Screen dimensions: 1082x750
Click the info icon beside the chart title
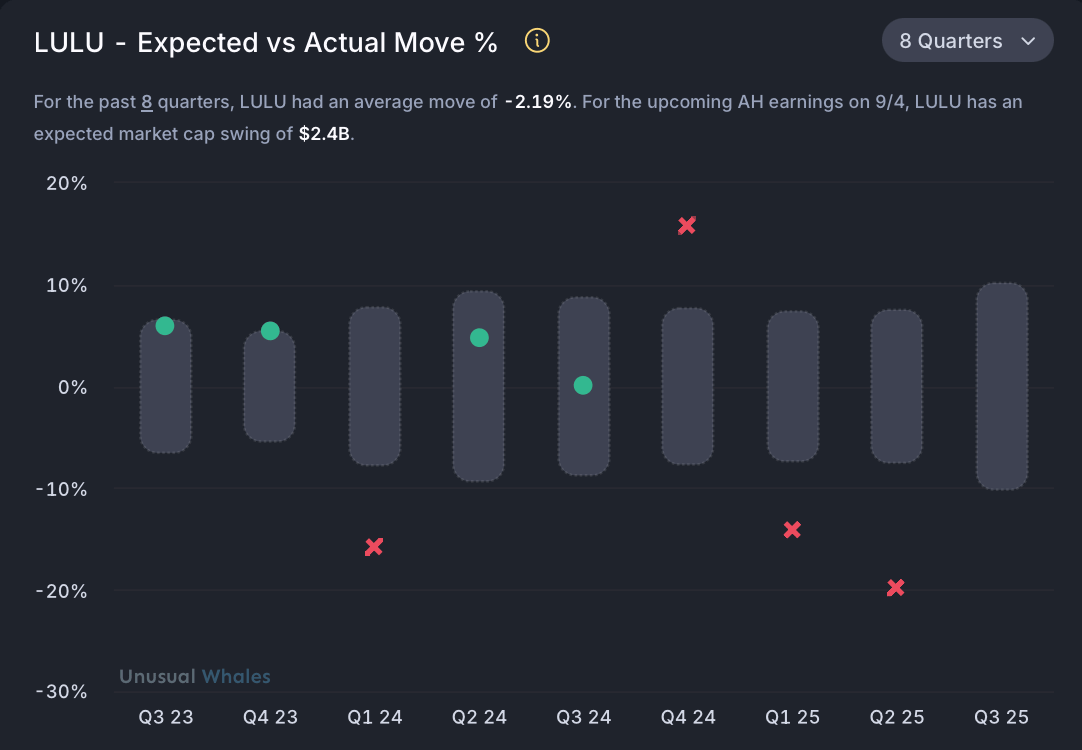[x=538, y=41]
